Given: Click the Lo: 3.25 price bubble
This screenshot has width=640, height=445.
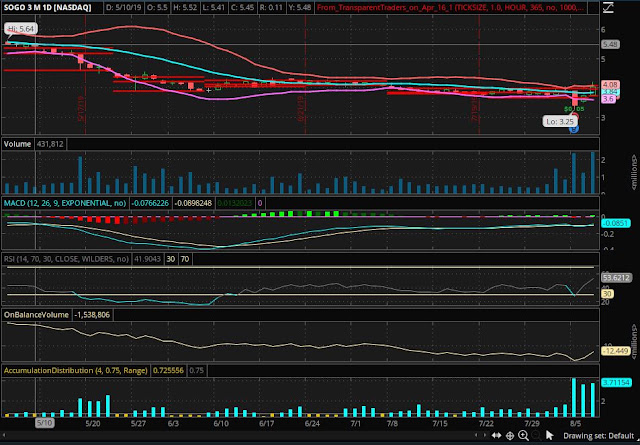Looking at the screenshot, I should pos(560,121).
